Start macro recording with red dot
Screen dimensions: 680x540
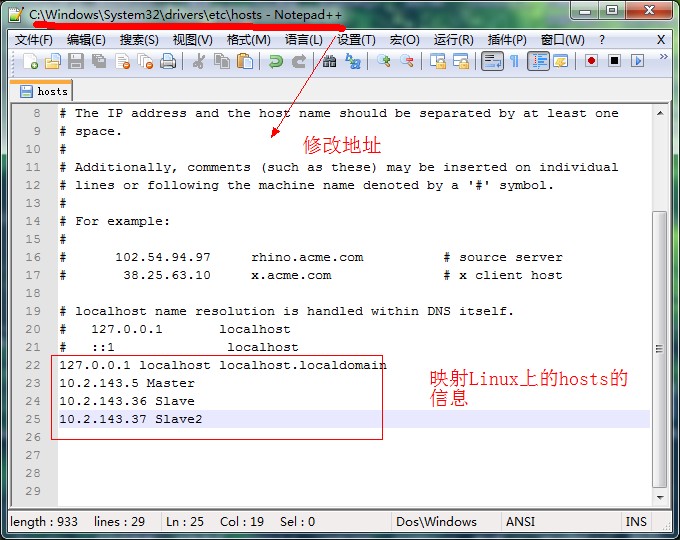[591, 61]
